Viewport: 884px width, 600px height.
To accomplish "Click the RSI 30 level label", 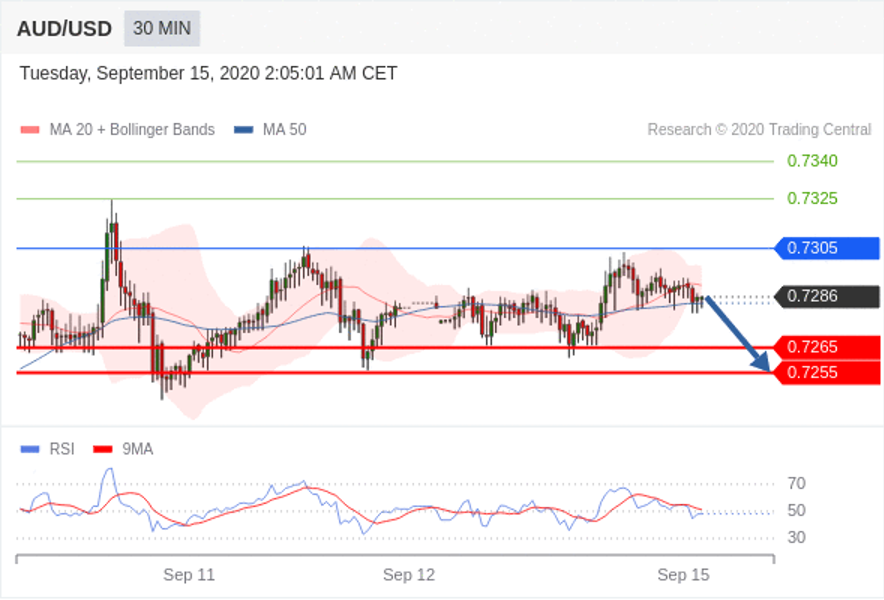I will click(797, 537).
